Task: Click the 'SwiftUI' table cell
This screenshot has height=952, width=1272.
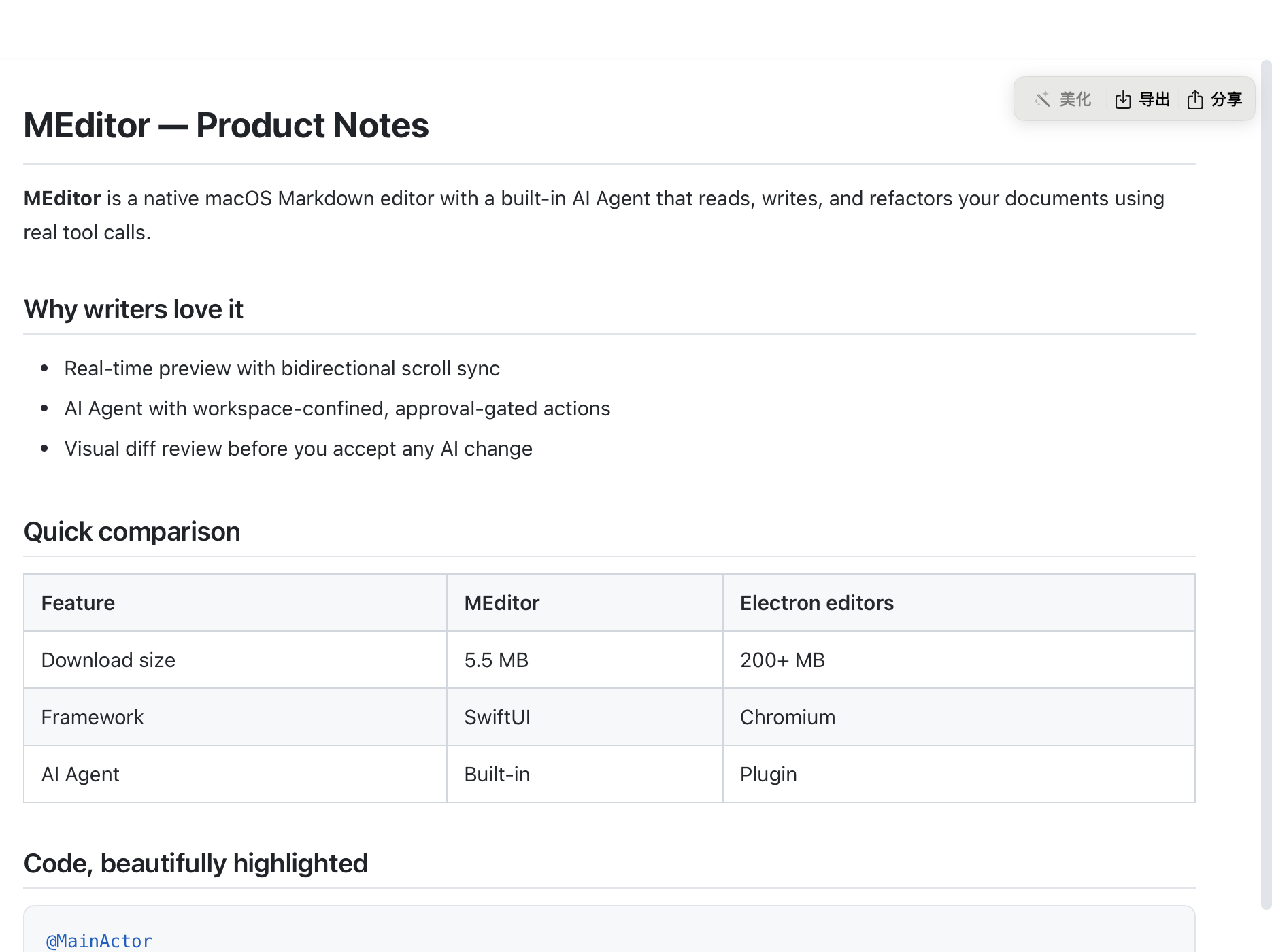Action: point(585,717)
